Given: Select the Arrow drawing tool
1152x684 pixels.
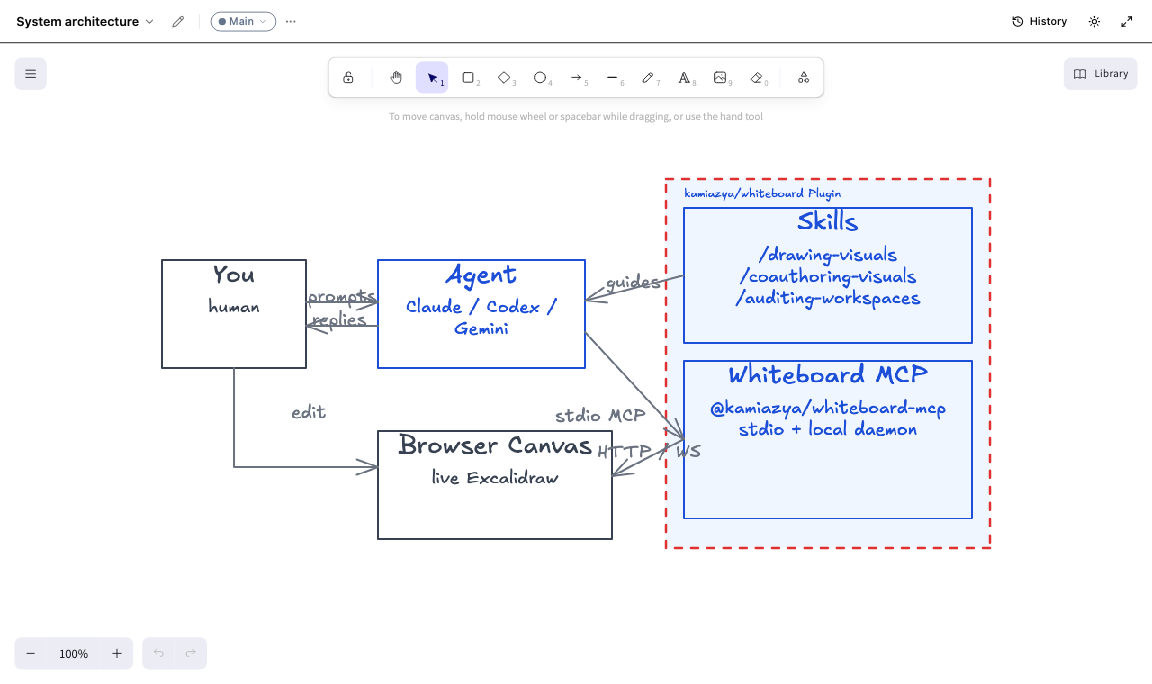Looking at the screenshot, I should coord(576,78).
